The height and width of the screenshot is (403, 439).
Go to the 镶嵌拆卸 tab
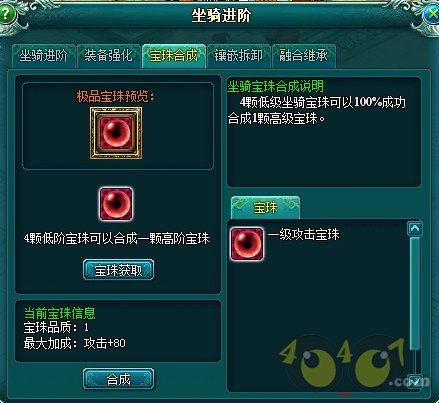coord(239,56)
